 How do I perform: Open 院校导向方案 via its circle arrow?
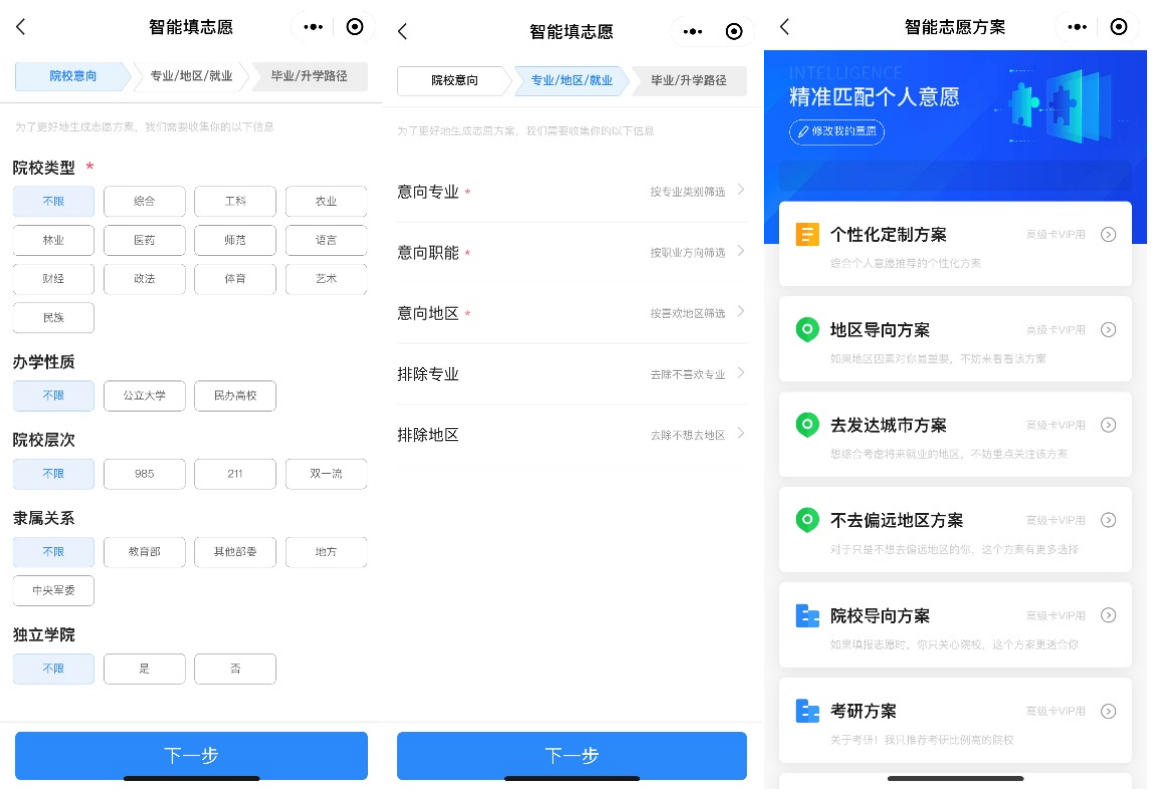point(1108,615)
